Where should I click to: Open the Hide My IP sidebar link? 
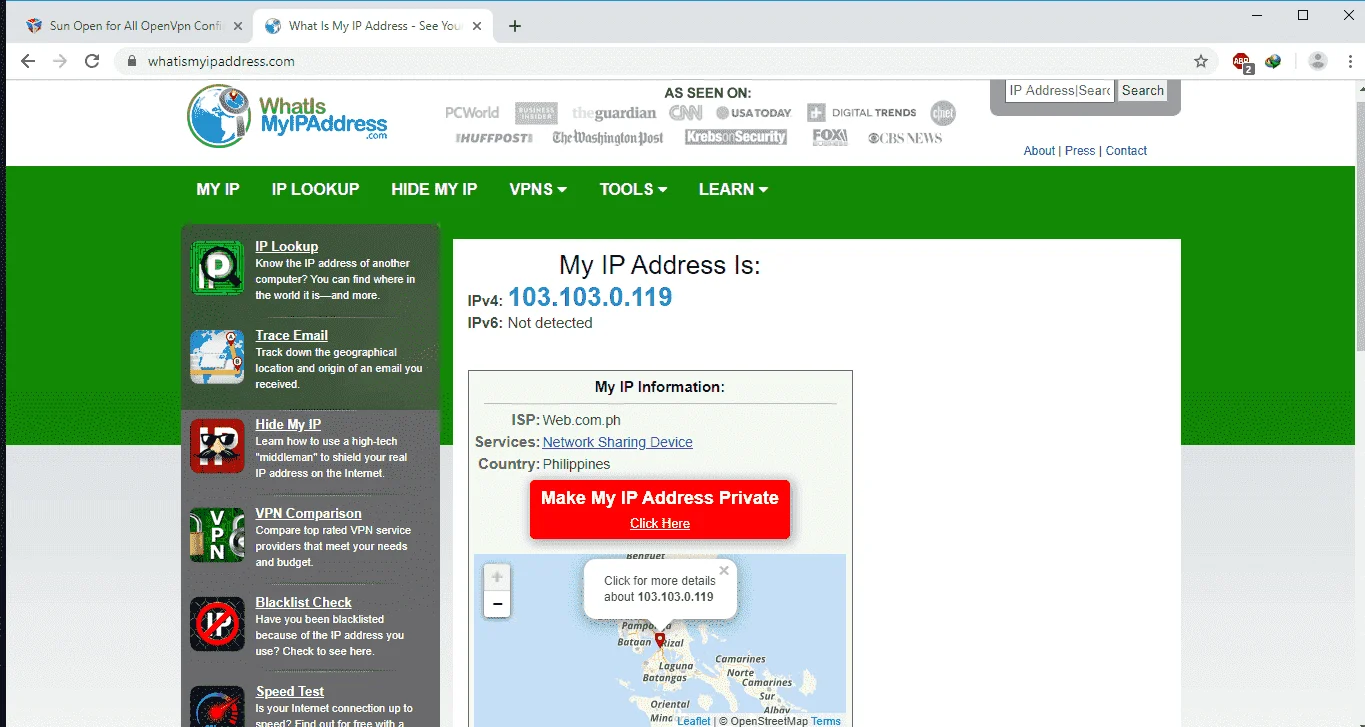288,424
